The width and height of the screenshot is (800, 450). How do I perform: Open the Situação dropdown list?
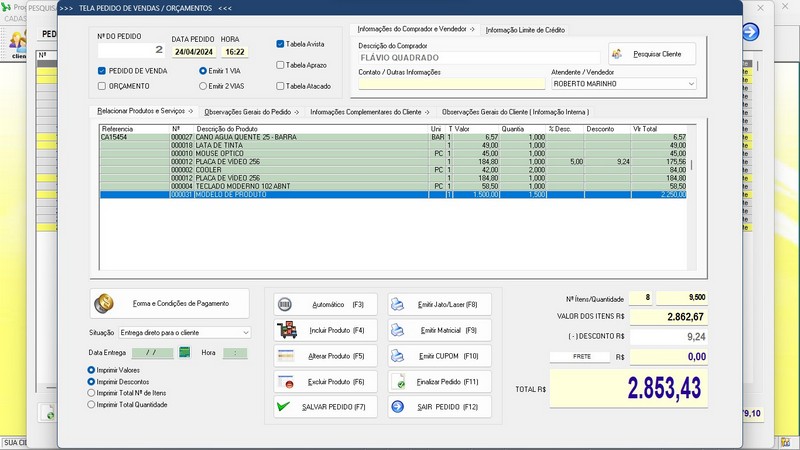246,332
